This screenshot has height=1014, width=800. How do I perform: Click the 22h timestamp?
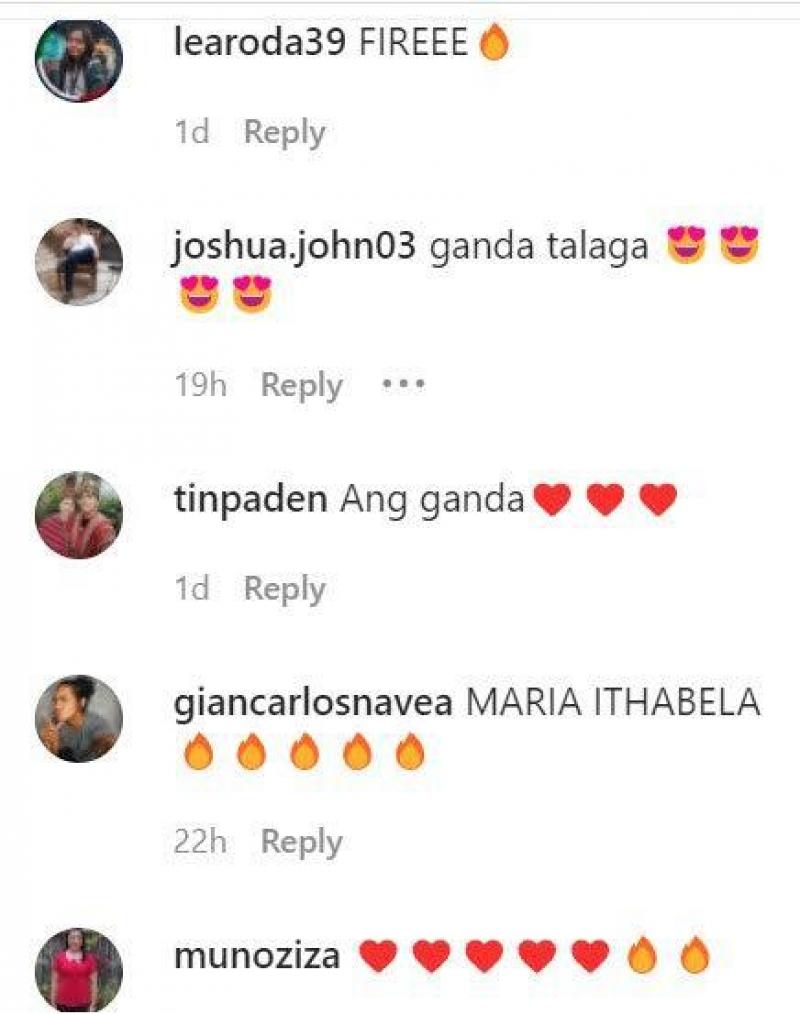200,841
